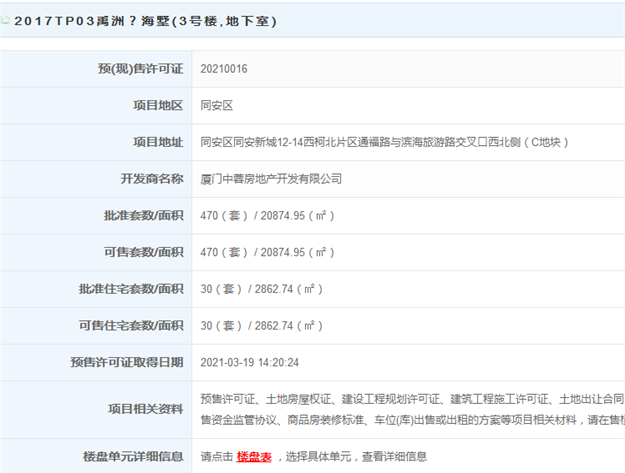The image size is (625, 473).
Task: Click the 楼盘单元详细信息 label
Action: [133, 457]
